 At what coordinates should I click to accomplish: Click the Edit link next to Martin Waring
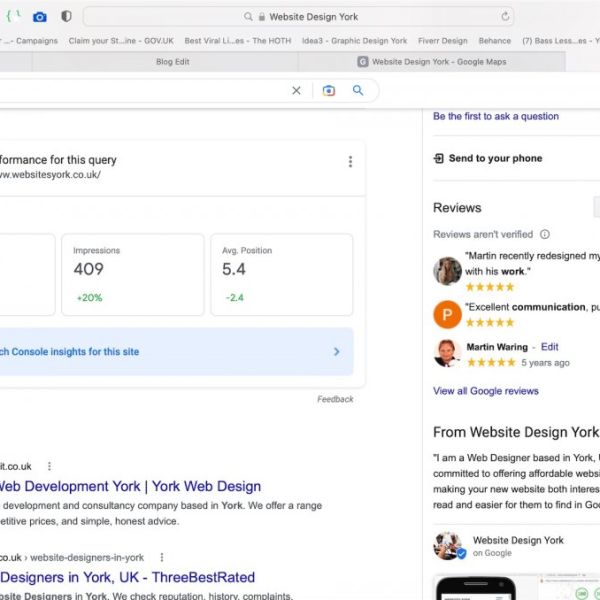pyautogui.click(x=549, y=347)
